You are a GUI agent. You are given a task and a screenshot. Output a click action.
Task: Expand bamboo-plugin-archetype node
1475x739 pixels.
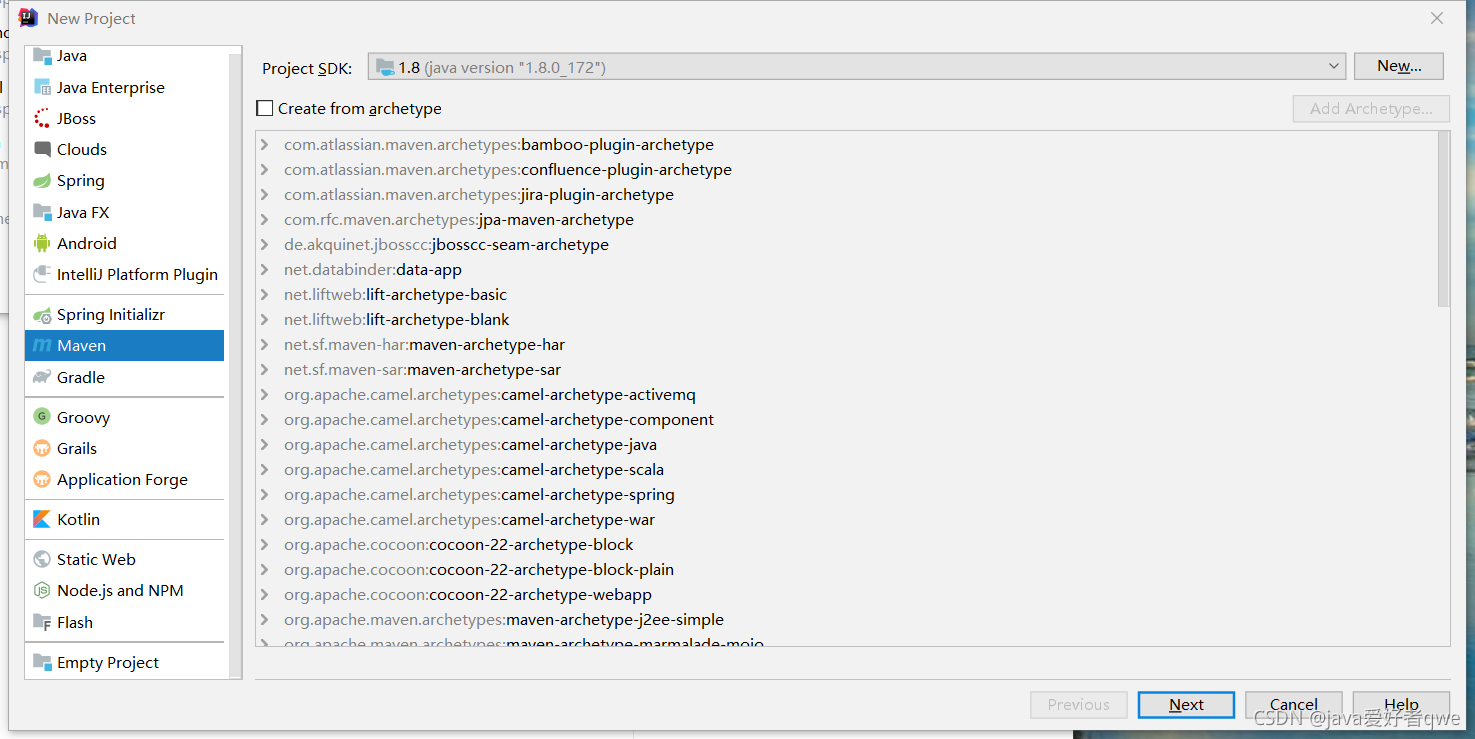point(265,145)
